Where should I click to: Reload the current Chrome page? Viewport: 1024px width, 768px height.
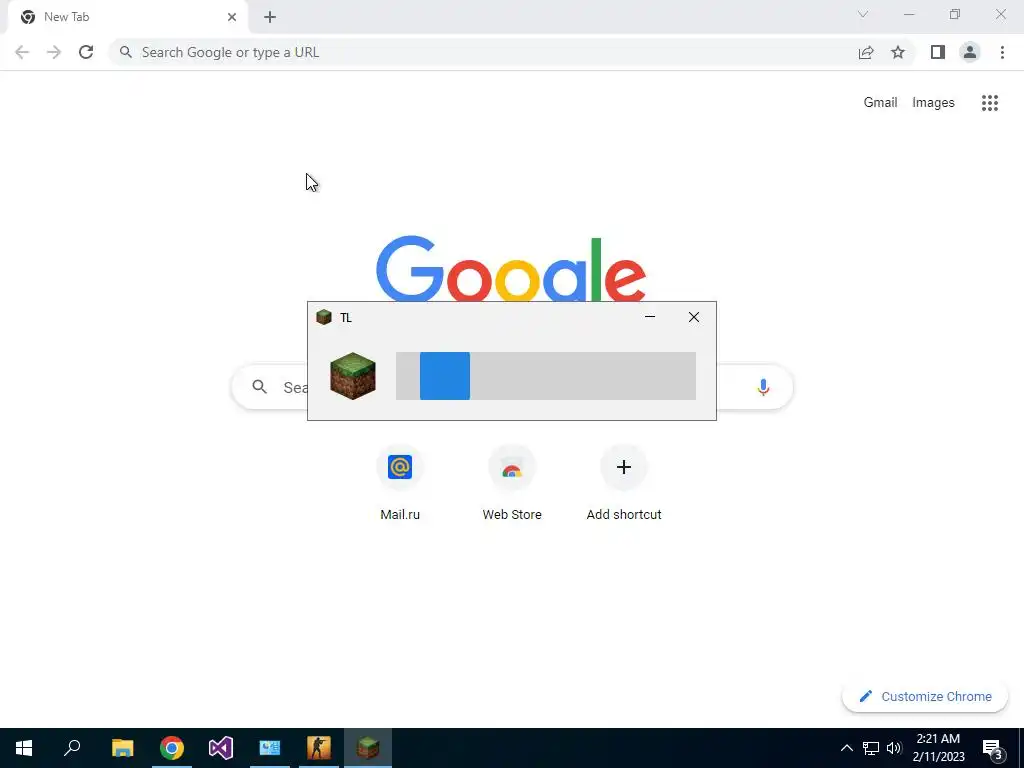(x=86, y=52)
